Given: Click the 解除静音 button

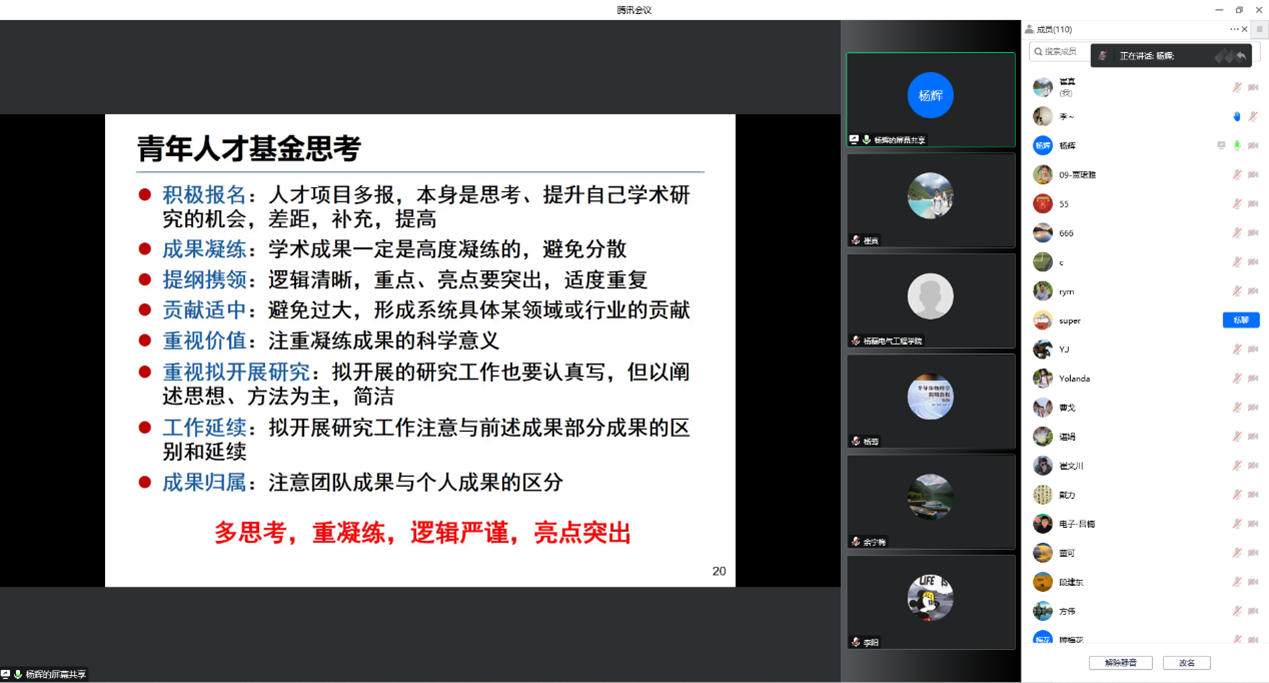Looking at the screenshot, I should [x=1120, y=663].
